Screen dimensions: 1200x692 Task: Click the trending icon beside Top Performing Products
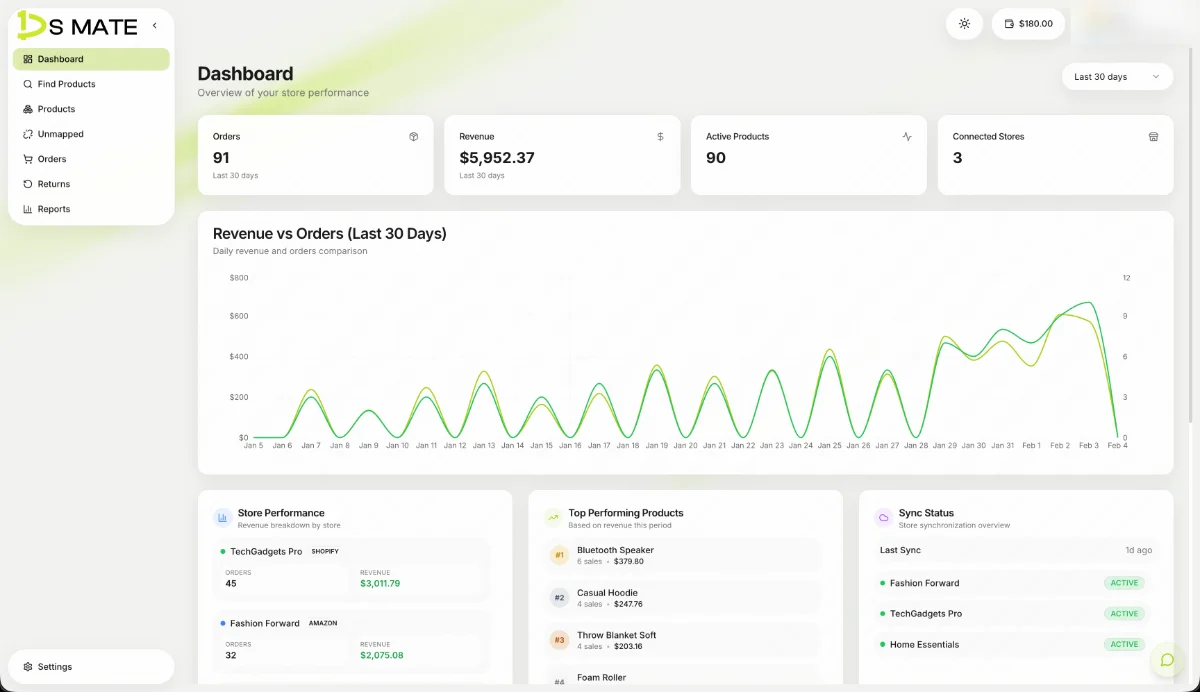[553, 518]
